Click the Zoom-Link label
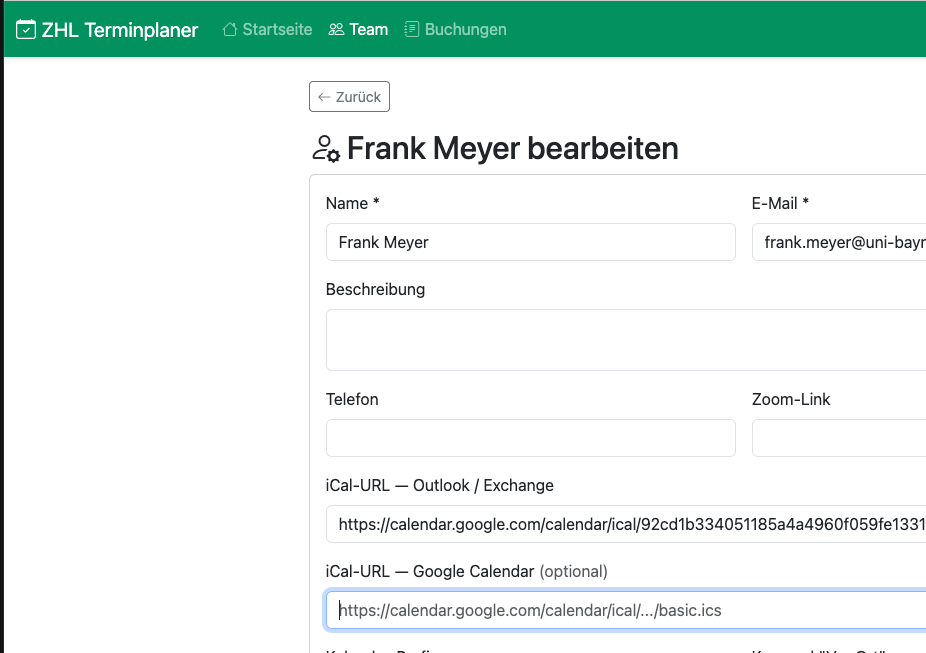This screenshot has height=653, width=926. pyautogui.click(x=791, y=400)
